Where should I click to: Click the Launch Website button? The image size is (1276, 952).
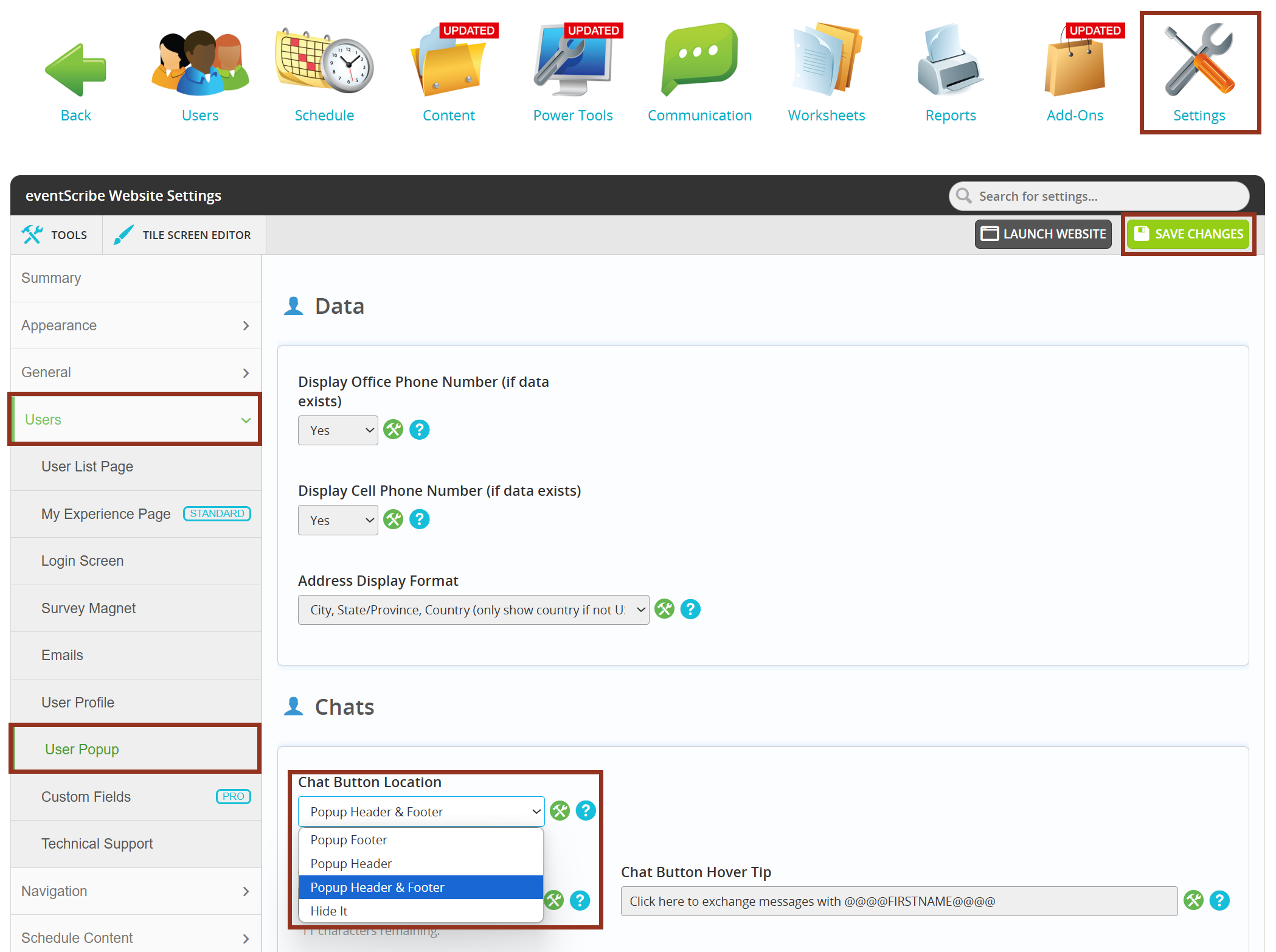[x=1043, y=234]
